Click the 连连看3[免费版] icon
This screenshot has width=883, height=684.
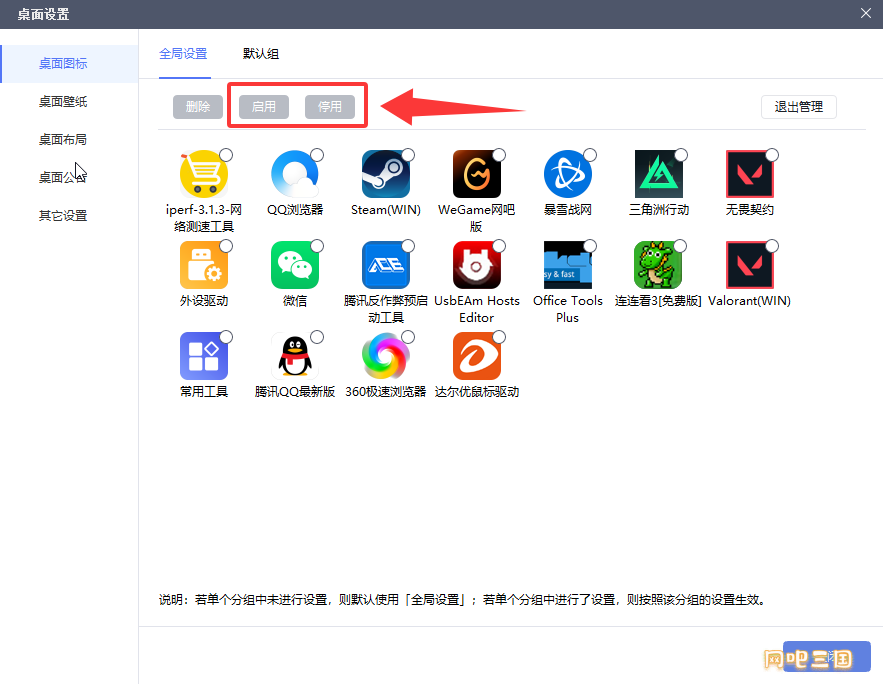659,265
